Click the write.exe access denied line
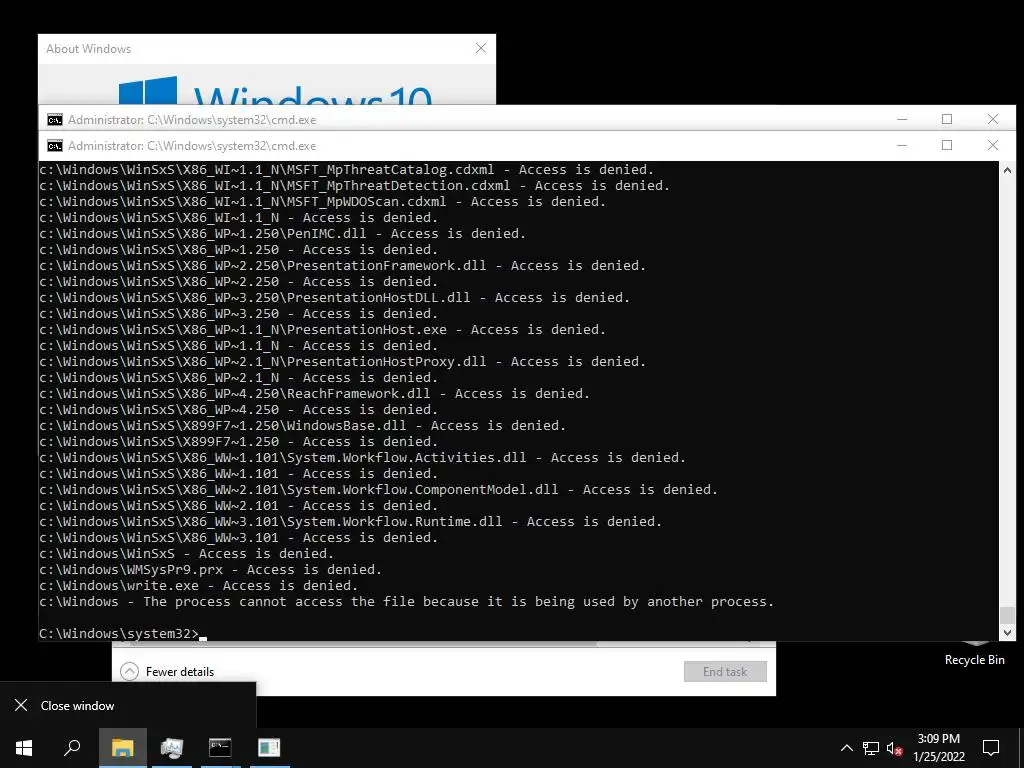Viewport: 1024px width, 768px height. point(199,586)
